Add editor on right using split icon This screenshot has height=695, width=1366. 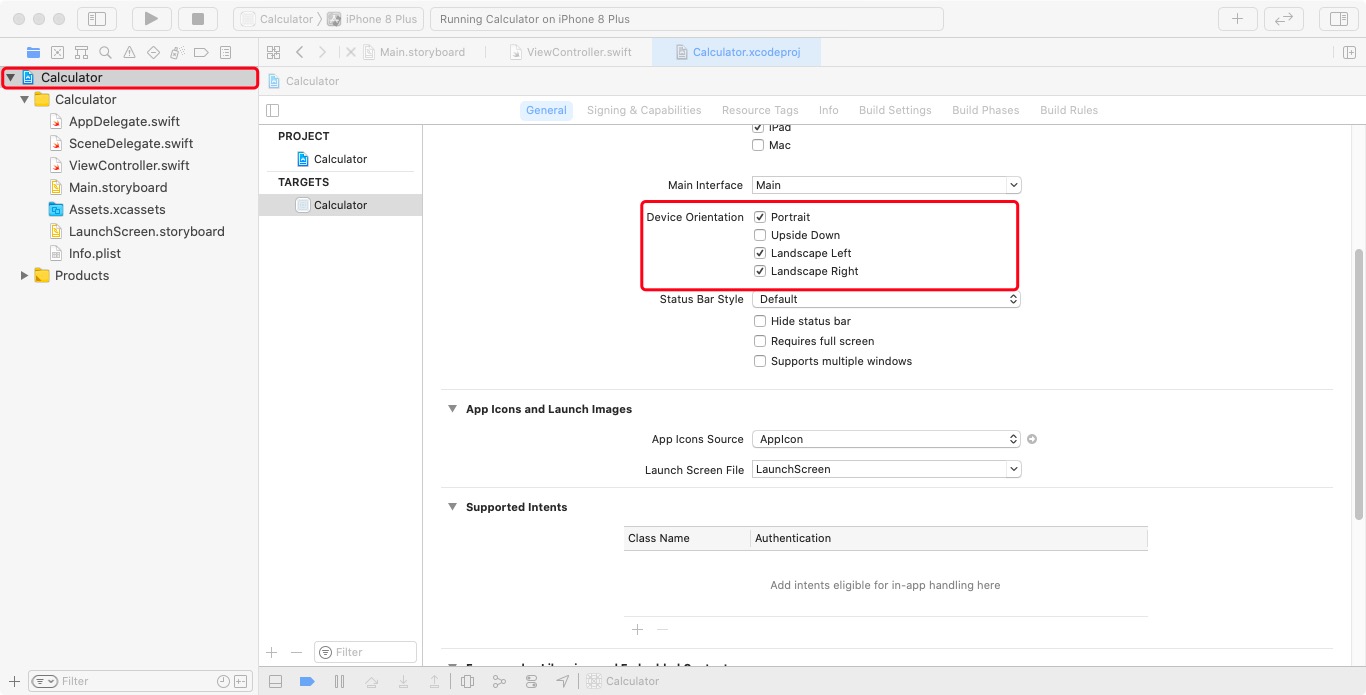click(x=1349, y=52)
